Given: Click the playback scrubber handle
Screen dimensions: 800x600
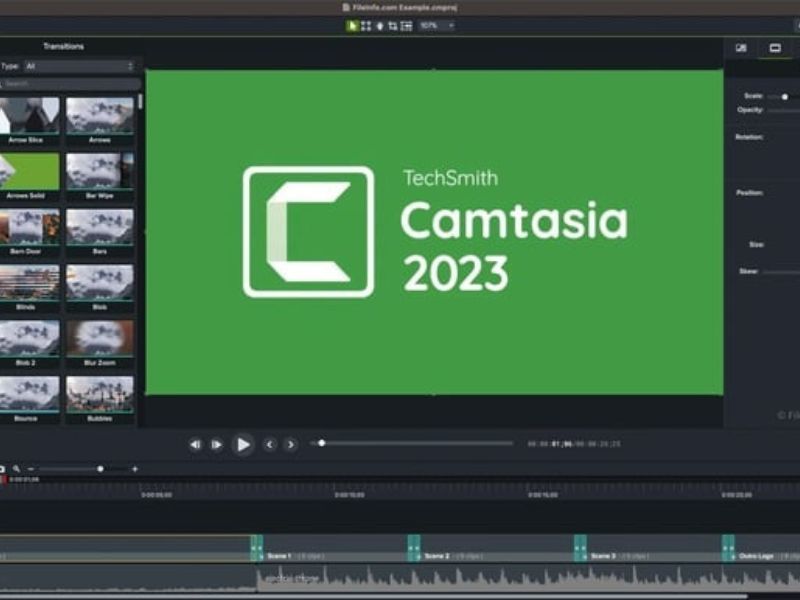Looking at the screenshot, I should click(321, 443).
